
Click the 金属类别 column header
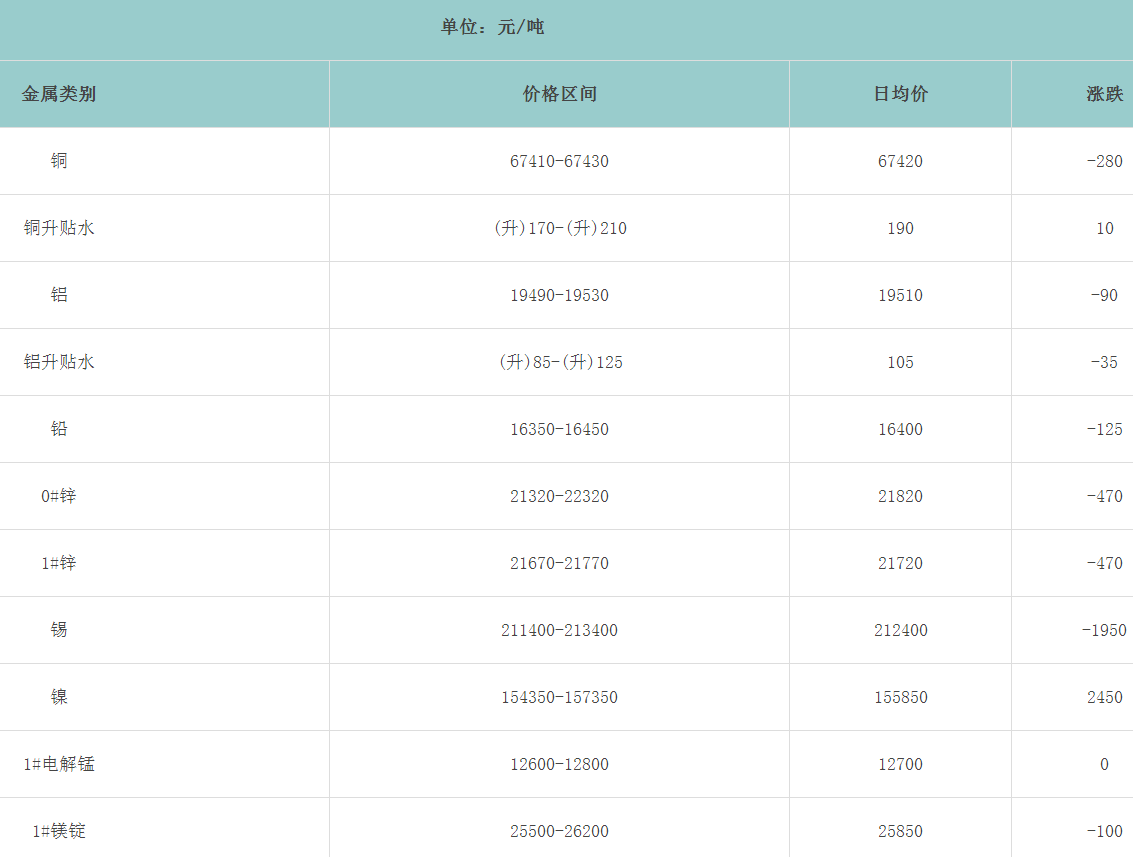(x=59, y=94)
